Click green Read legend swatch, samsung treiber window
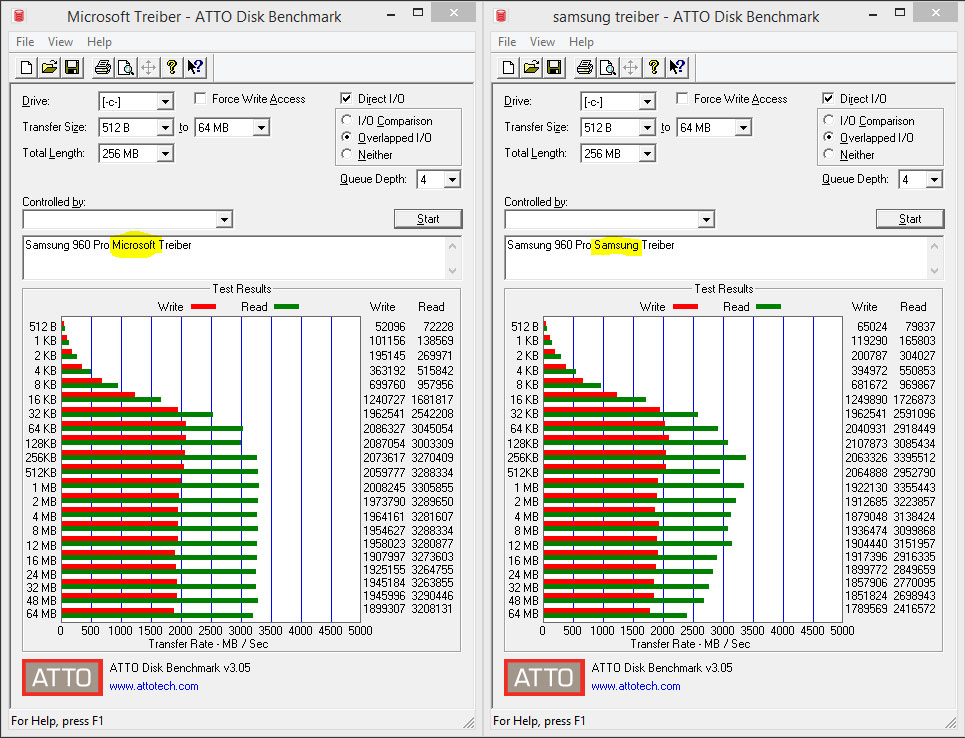This screenshot has height=738, width=965. click(768, 307)
